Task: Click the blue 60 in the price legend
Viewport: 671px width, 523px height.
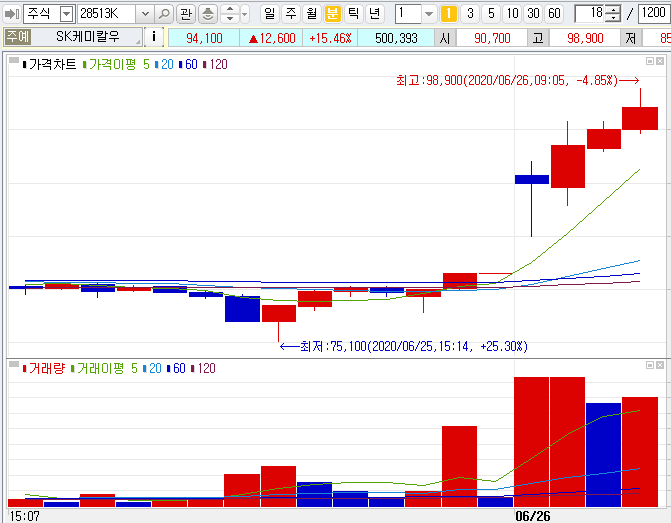Action: (191, 65)
